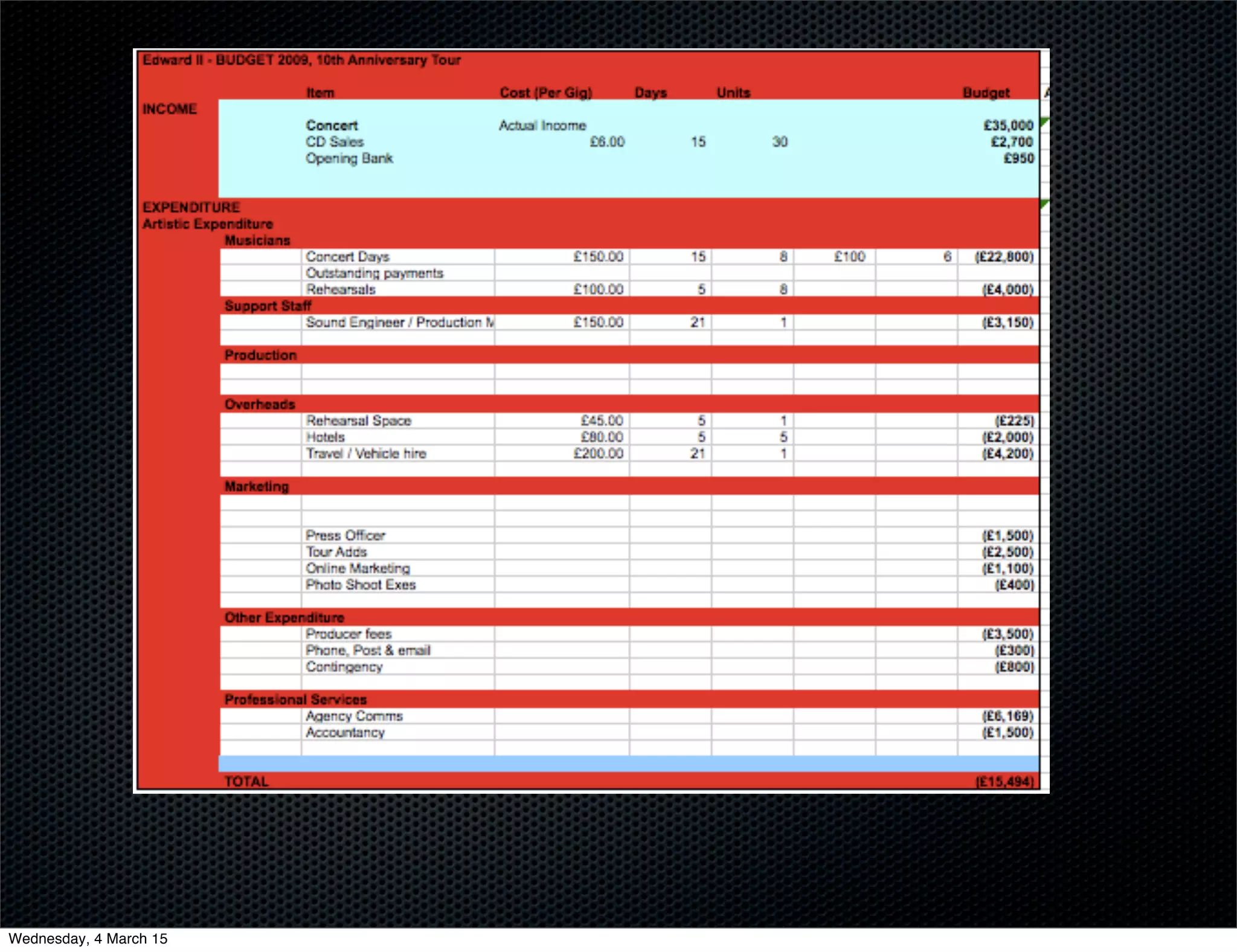Click the Budget column header

pyautogui.click(x=986, y=93)
